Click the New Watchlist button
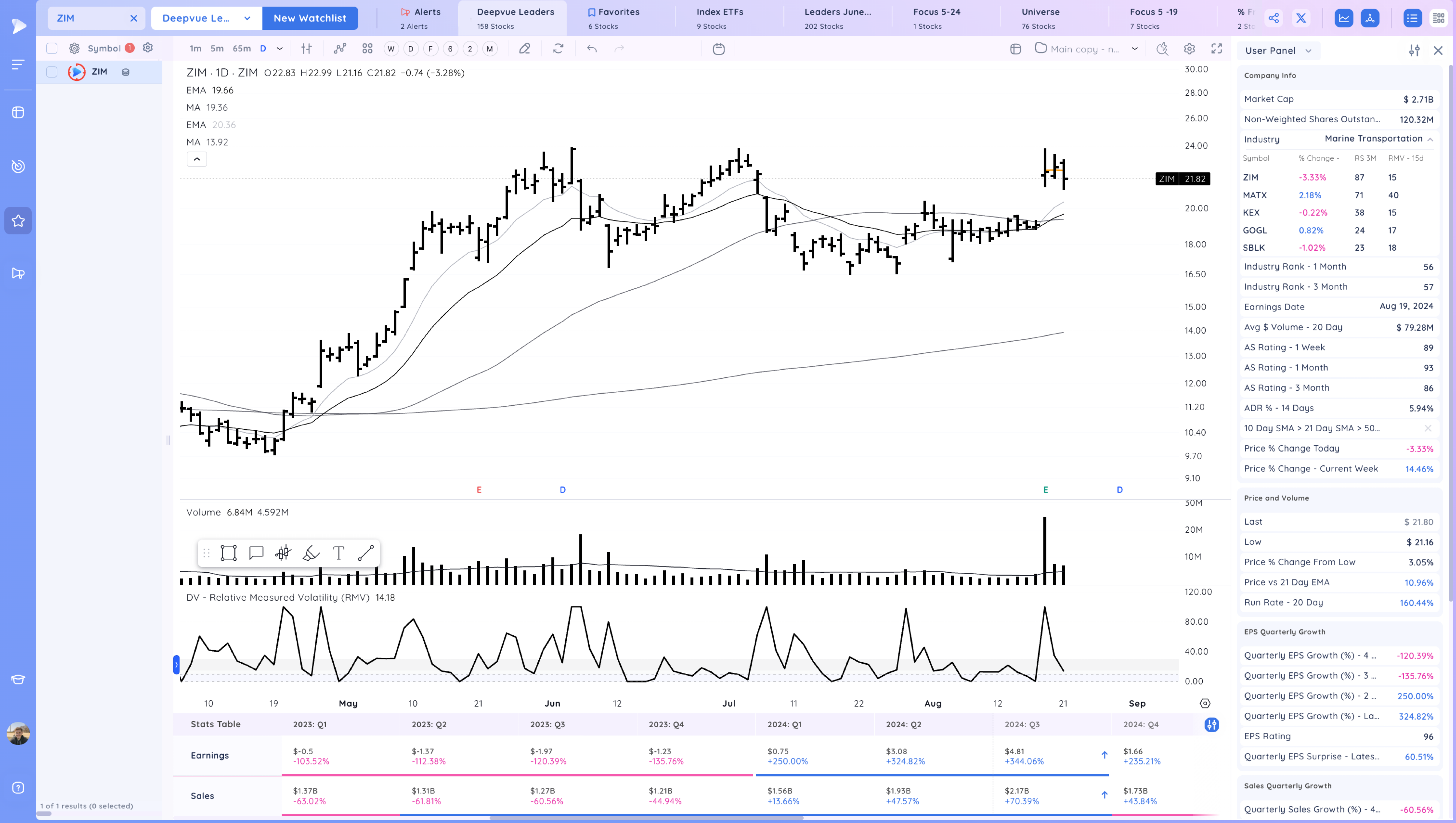 [310, 18]
